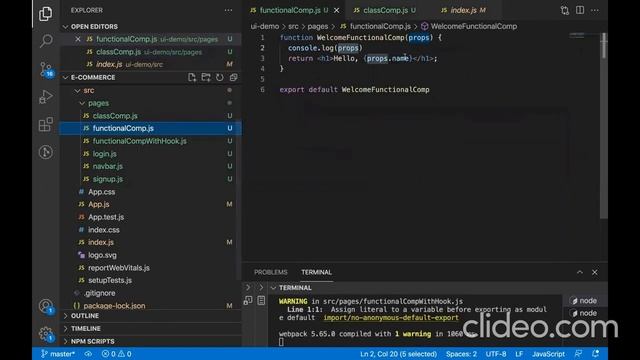Click the split terminal icon left of terminal
The height and width of the screenshot is (360, 640).
coord(248,301)
